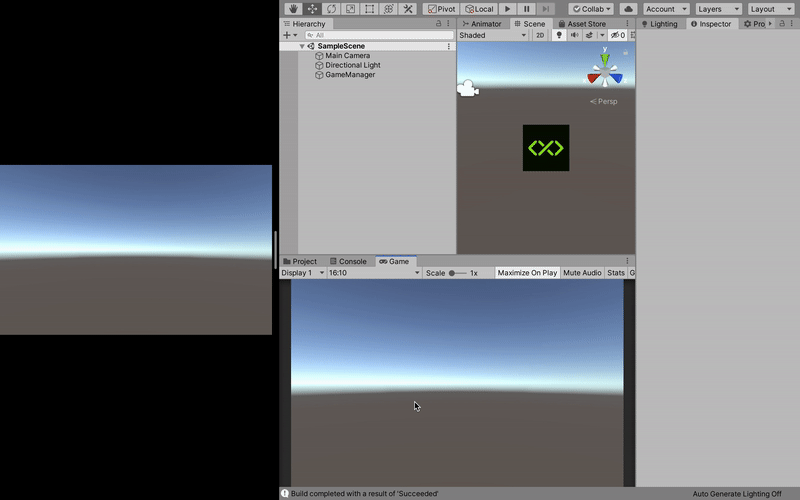This screenshot has width=800, height=500.
Task: Collapse SampleScene in Hierarchy
Action: coord(302,46)
